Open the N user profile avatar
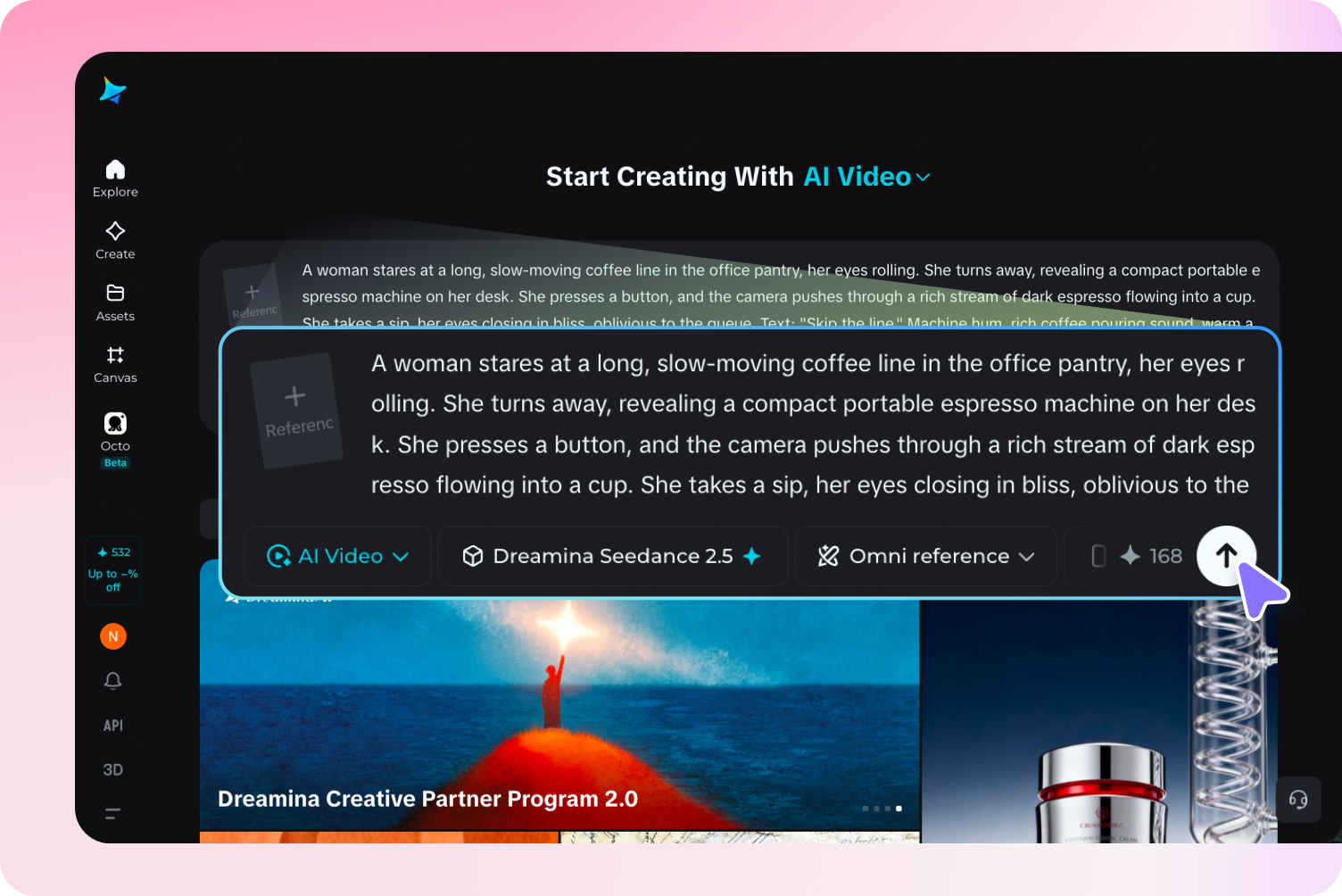The width and height of the screenshot is (1342, 896). 113,636
